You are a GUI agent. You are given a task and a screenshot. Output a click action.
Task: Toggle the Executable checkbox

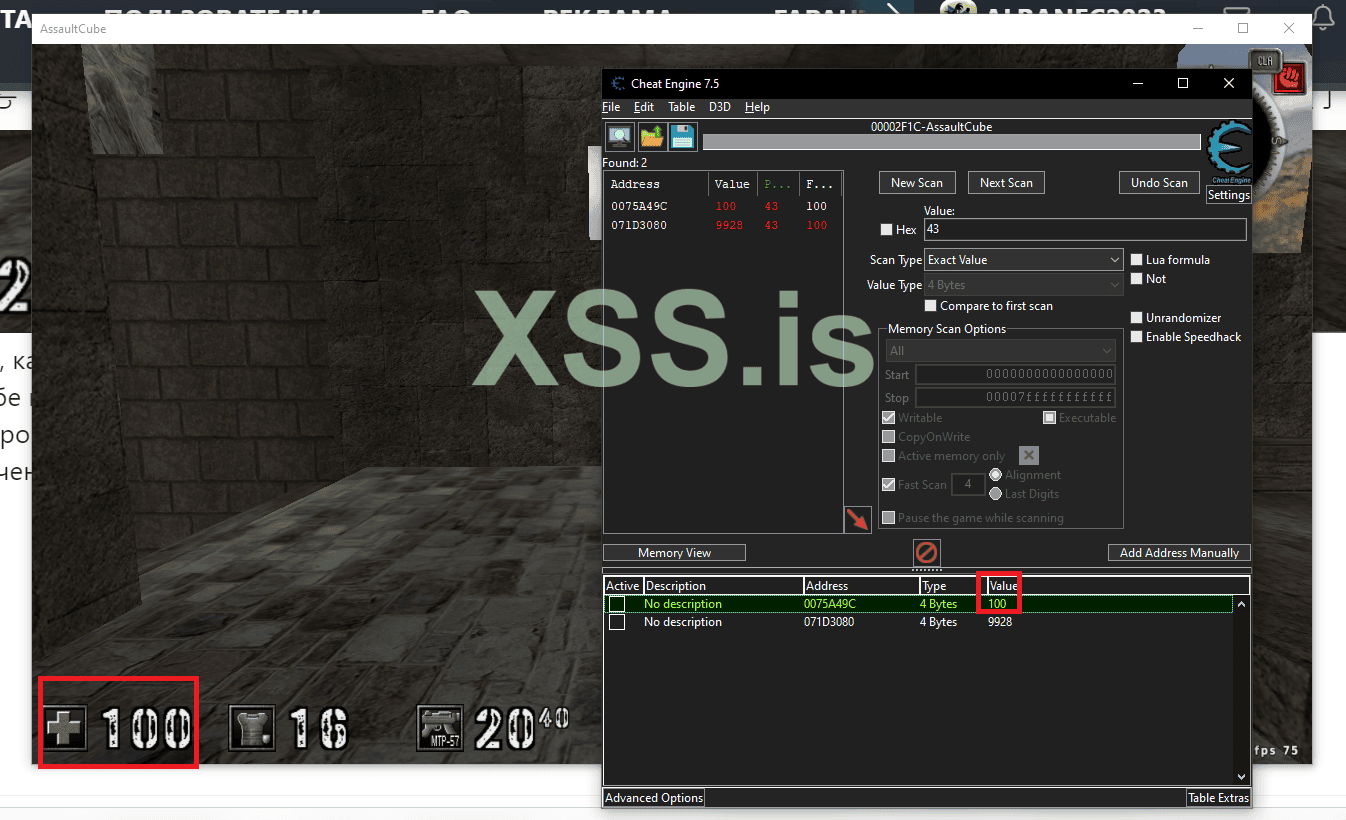point(1050,418)
